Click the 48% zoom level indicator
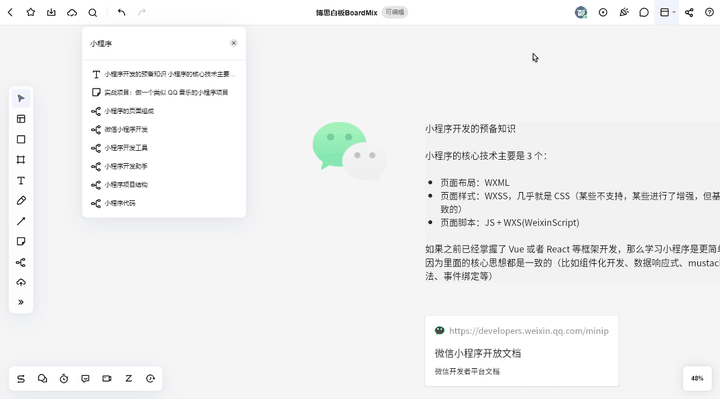The image size is (720, 399). (x=697, y=378)
